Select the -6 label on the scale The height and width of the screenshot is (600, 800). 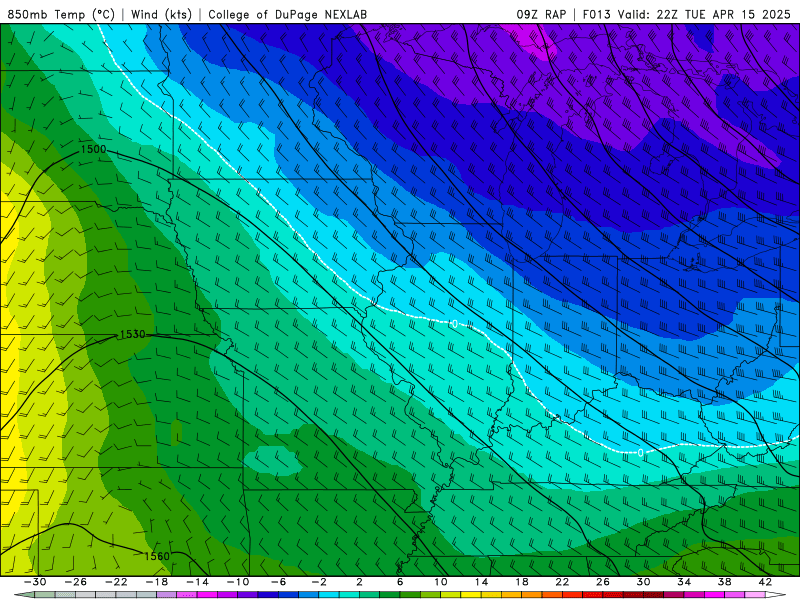(x=278, y=582)
